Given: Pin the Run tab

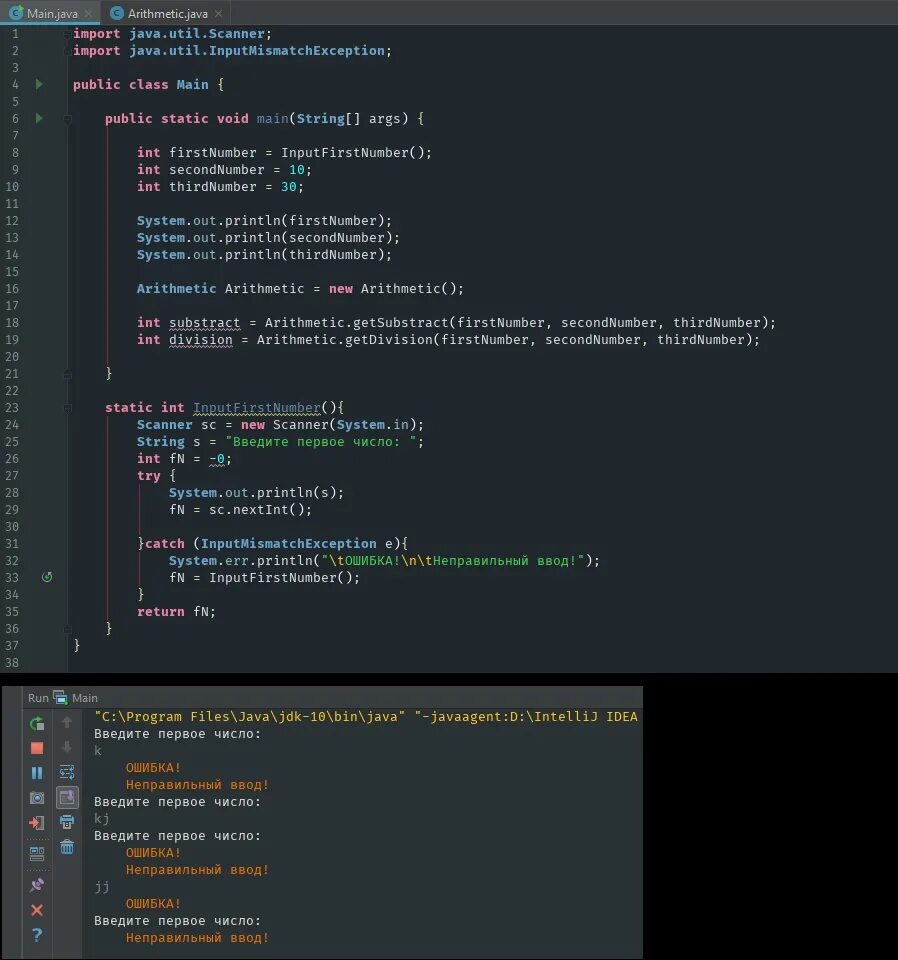Looking at the screenshot, I should pos(37,884).
